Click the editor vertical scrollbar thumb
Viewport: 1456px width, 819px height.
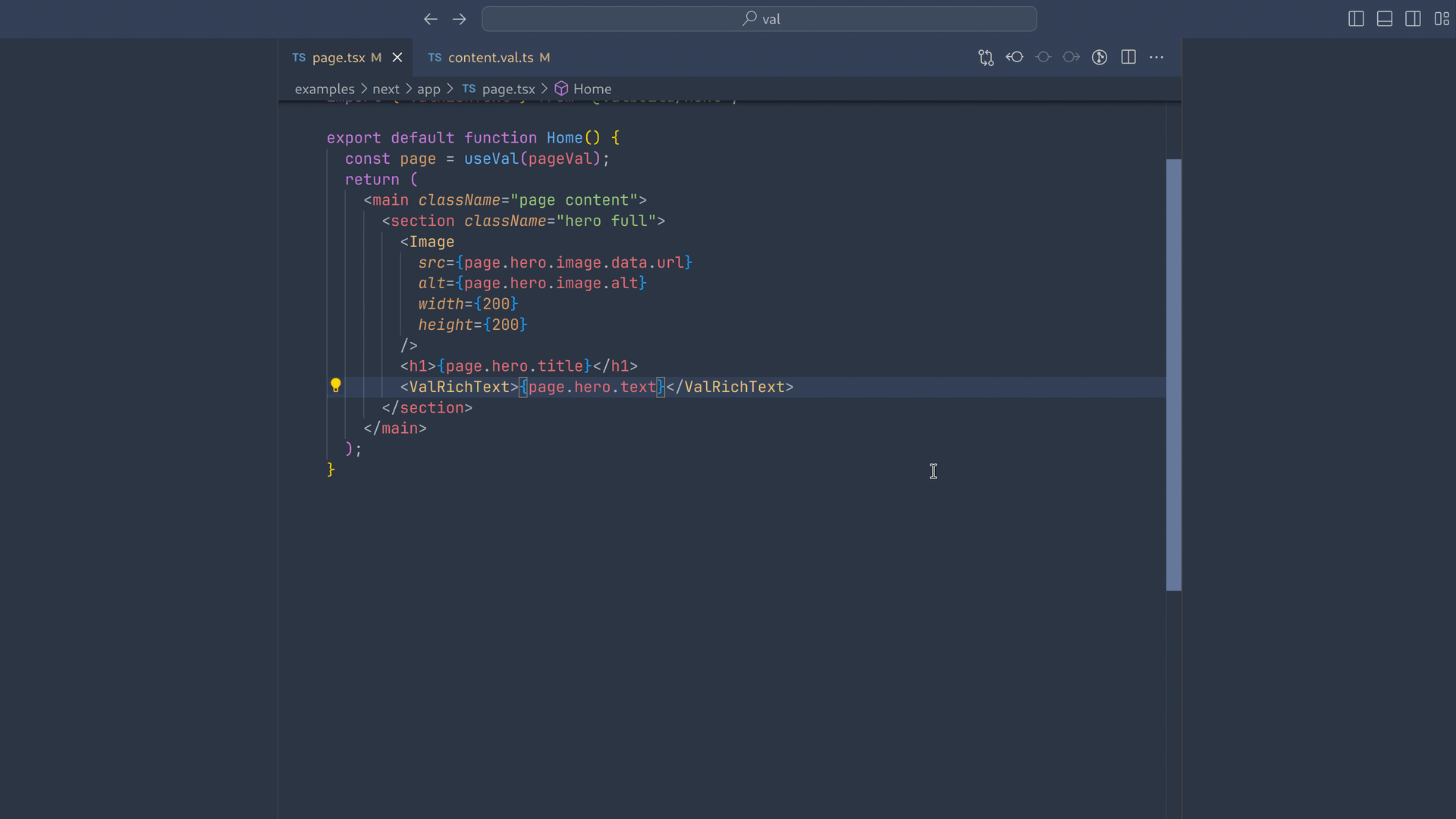coord(1173,375)
